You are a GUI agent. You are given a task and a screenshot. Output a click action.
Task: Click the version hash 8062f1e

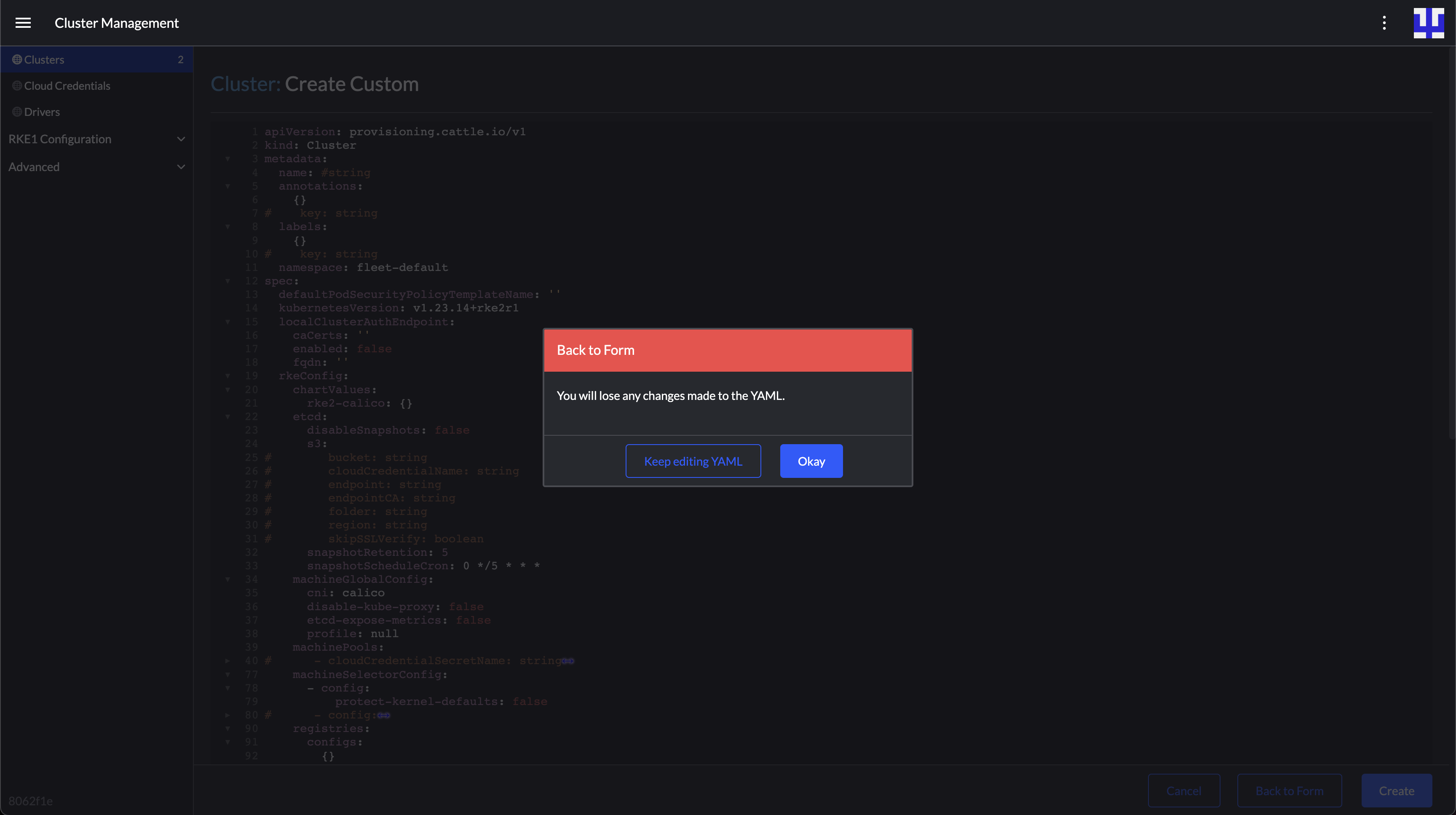click(x=31, y=800)
